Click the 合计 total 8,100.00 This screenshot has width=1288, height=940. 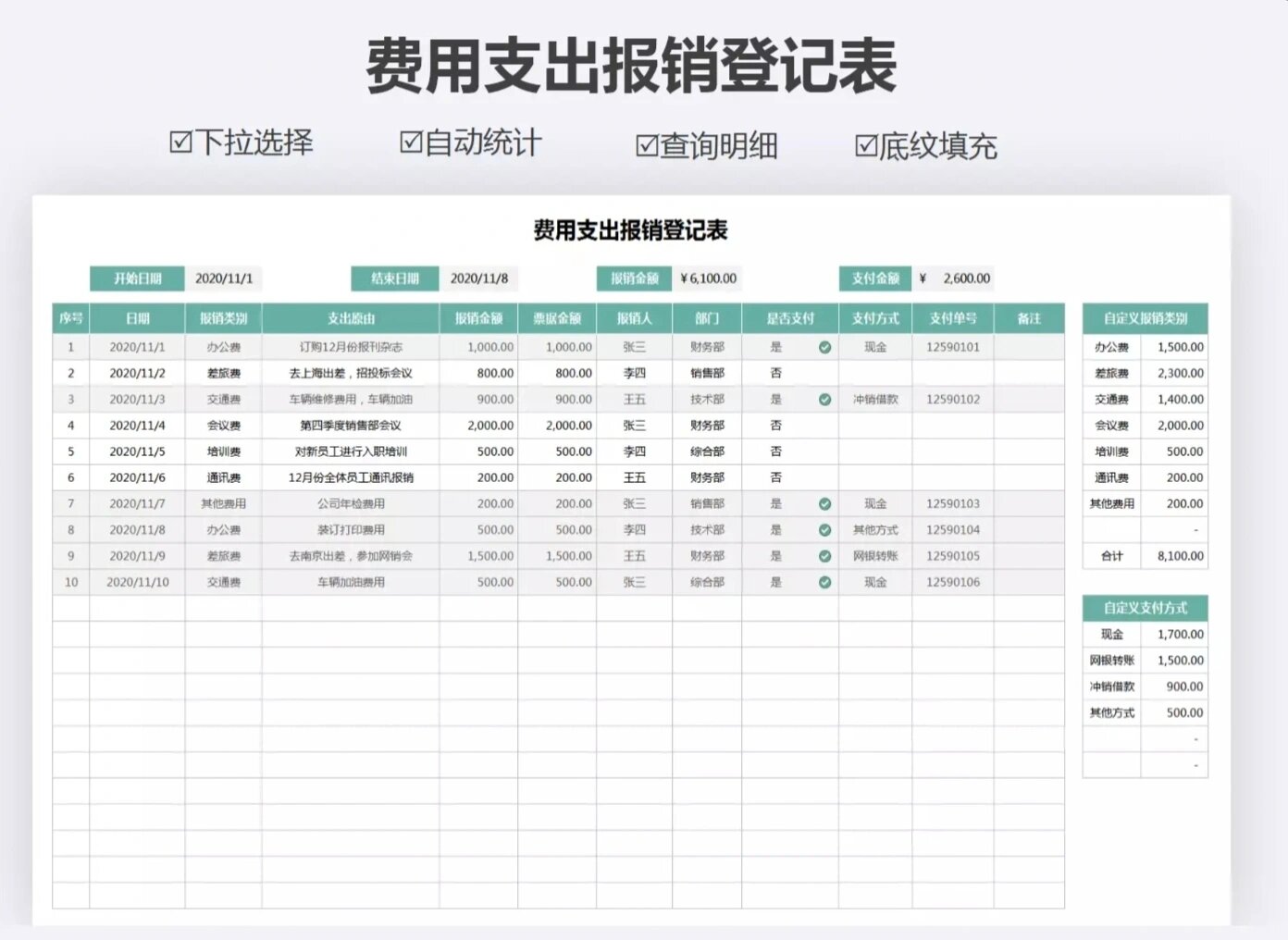point(1175,556)
